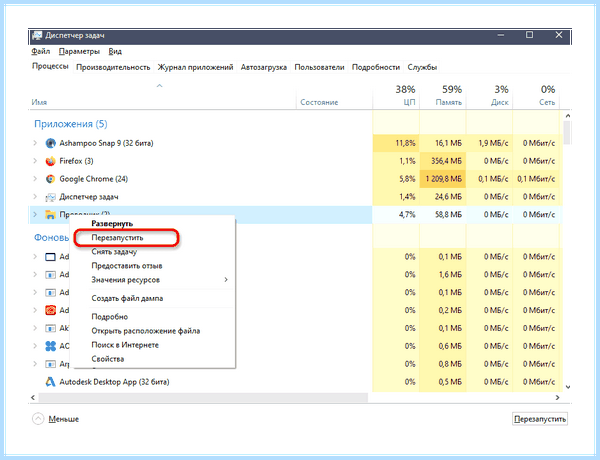Image resolution: width=600 pixels, height=460 pixels.
Task: Click the horizontal scrollbar left arrow
Action: [x=33, y=398]
